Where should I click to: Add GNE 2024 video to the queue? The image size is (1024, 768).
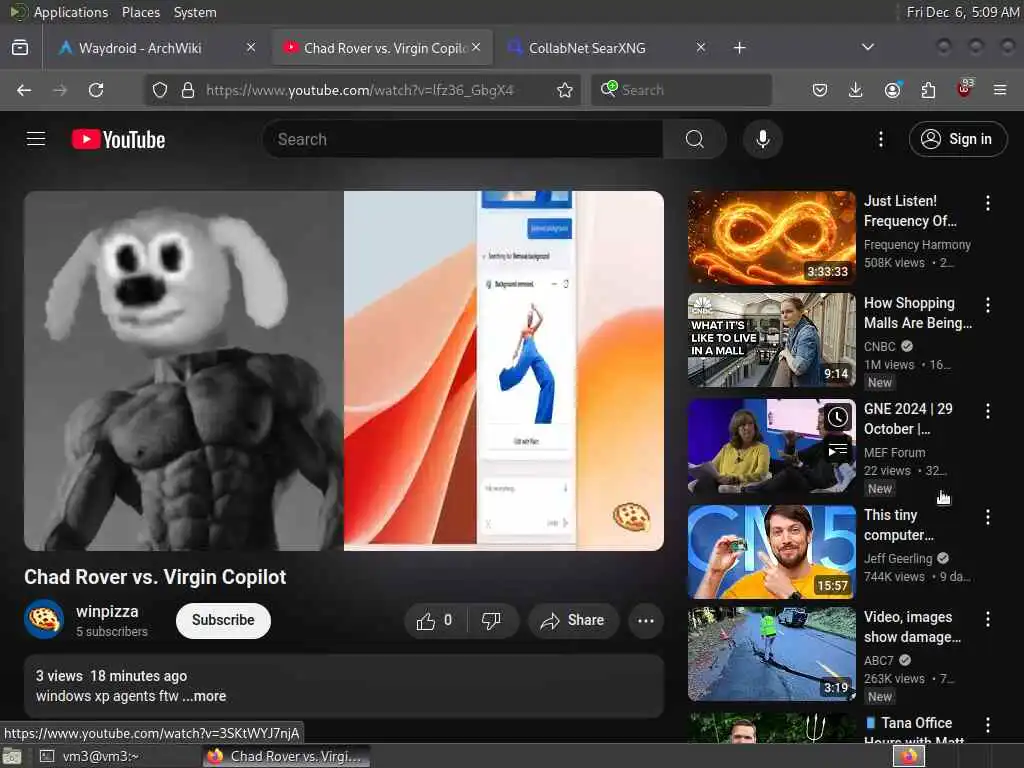(x=837, y=451)
